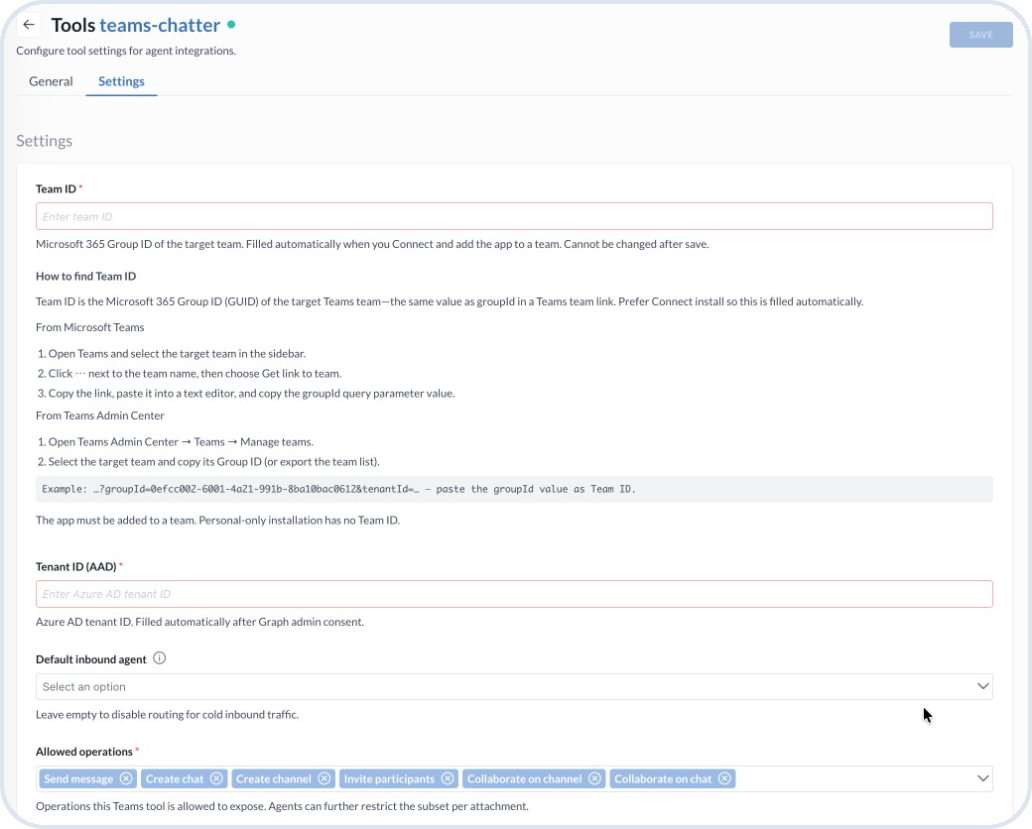This screenshot has width=1032, height=829.
Task: Select the Settings tab
Action: [x=121, y=81]
